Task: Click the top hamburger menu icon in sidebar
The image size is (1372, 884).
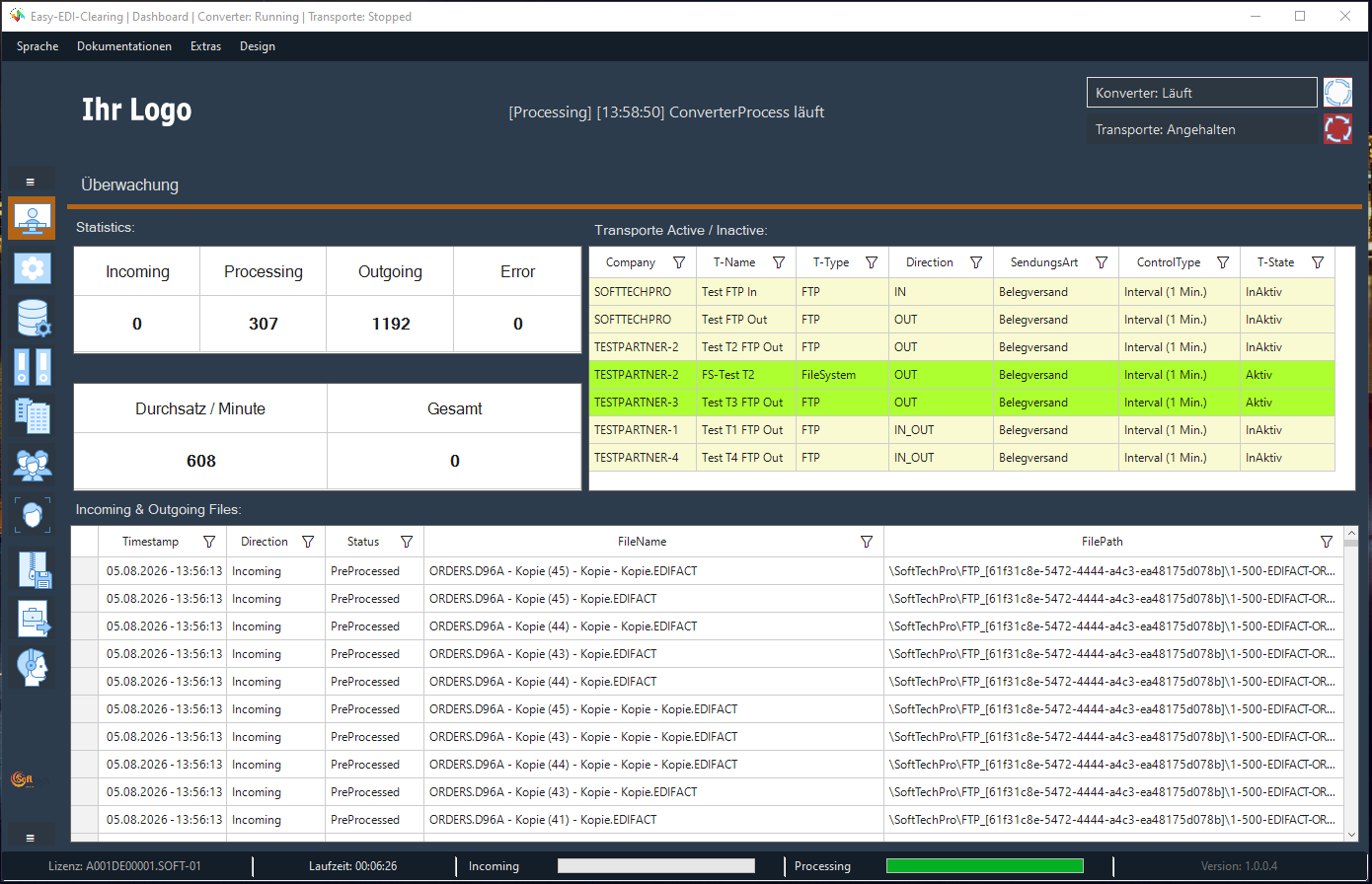Action: coord(31,182)
